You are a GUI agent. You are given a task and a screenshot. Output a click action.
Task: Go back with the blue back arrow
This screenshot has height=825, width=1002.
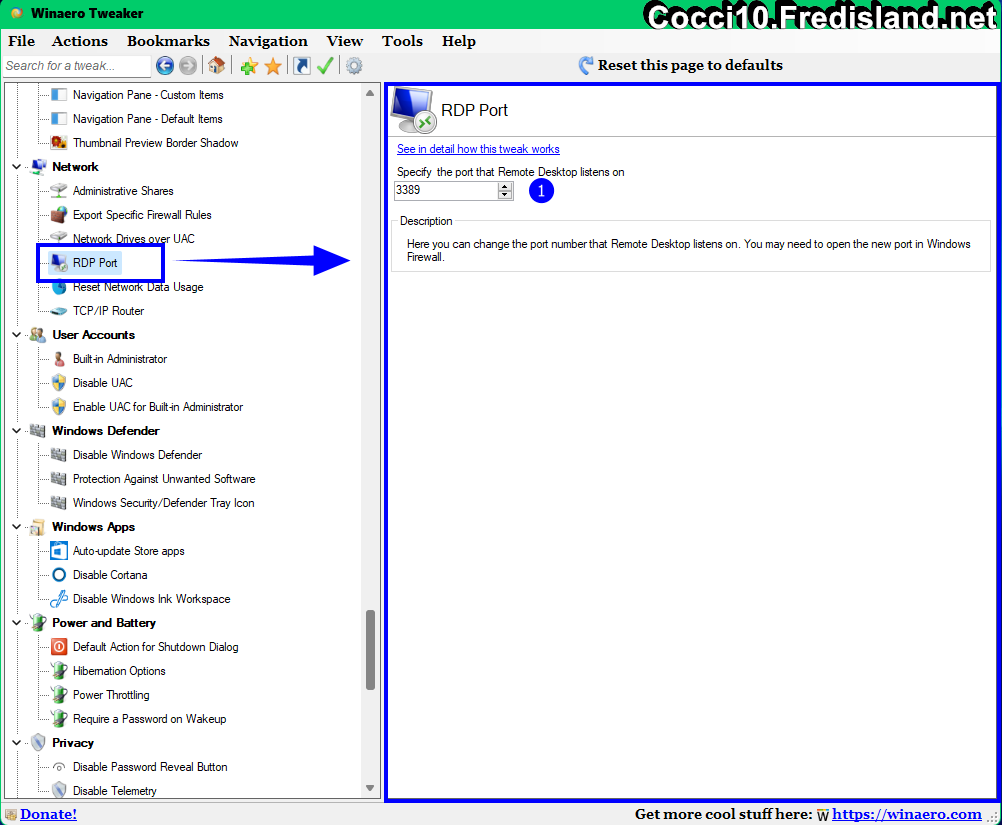[x=165, y=65]
